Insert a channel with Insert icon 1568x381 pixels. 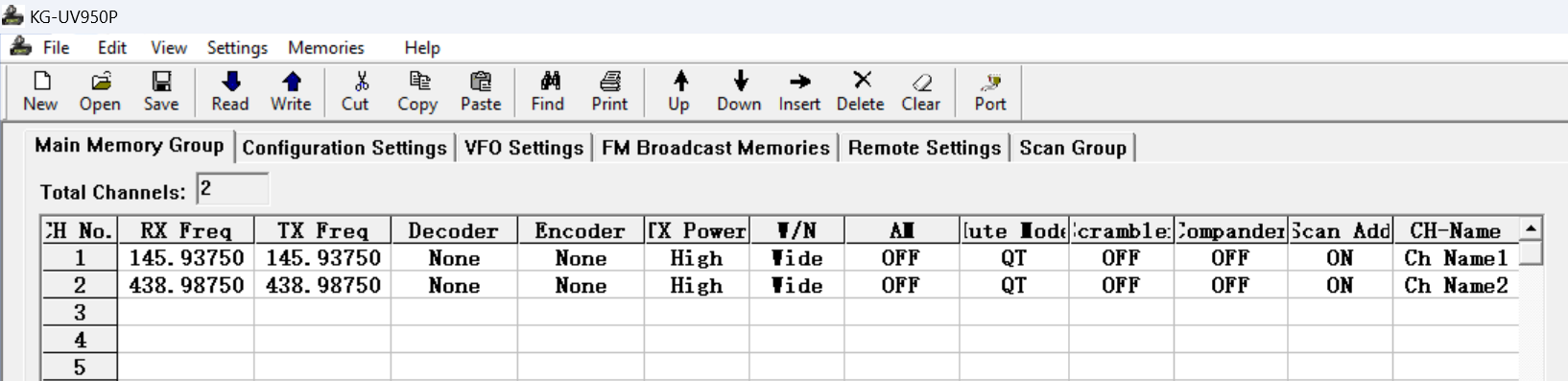tap(799, 92)
